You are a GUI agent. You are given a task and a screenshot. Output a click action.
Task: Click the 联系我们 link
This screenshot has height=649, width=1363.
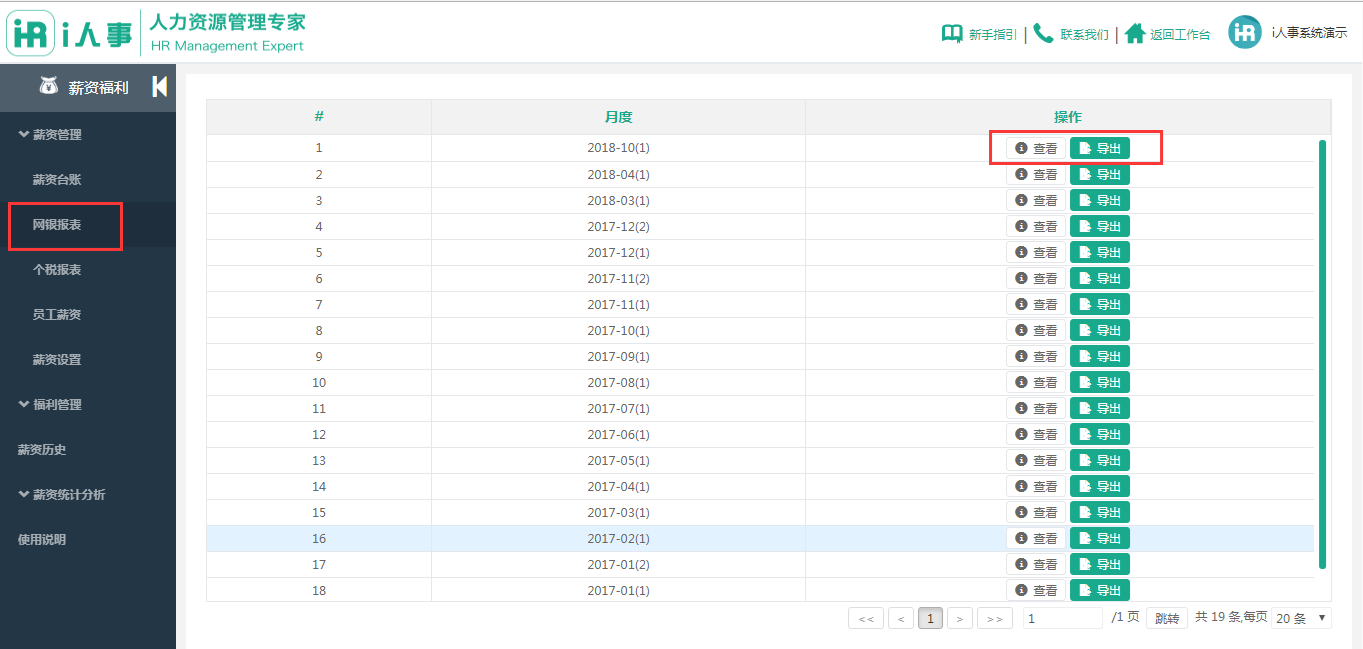[x=1084, y=35]
